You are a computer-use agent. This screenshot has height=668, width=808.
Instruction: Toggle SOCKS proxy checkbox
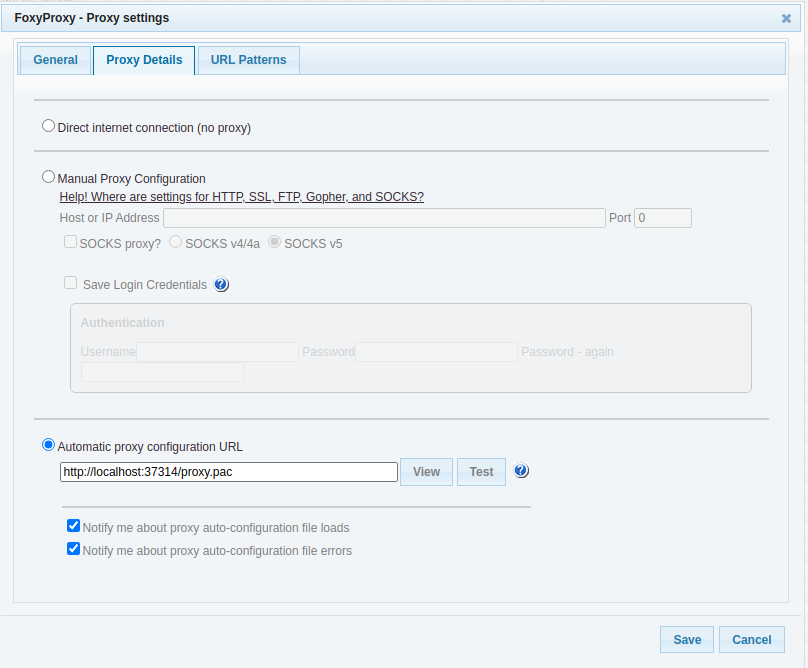[x=71, y=242]
